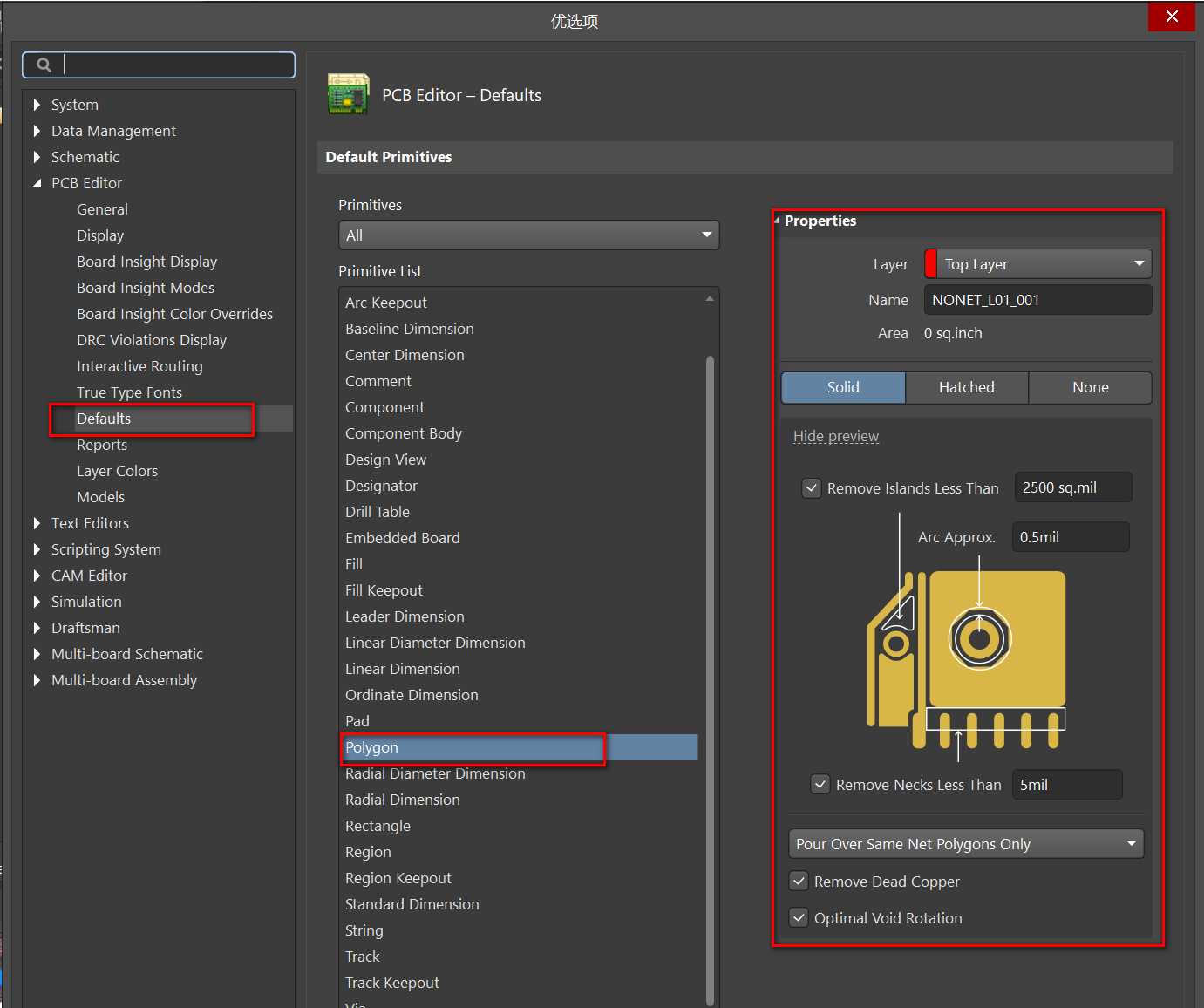Expand the System tree node
Image resolution: width=1204 pixels, height=1008 pixels.
tap(37, 105)
